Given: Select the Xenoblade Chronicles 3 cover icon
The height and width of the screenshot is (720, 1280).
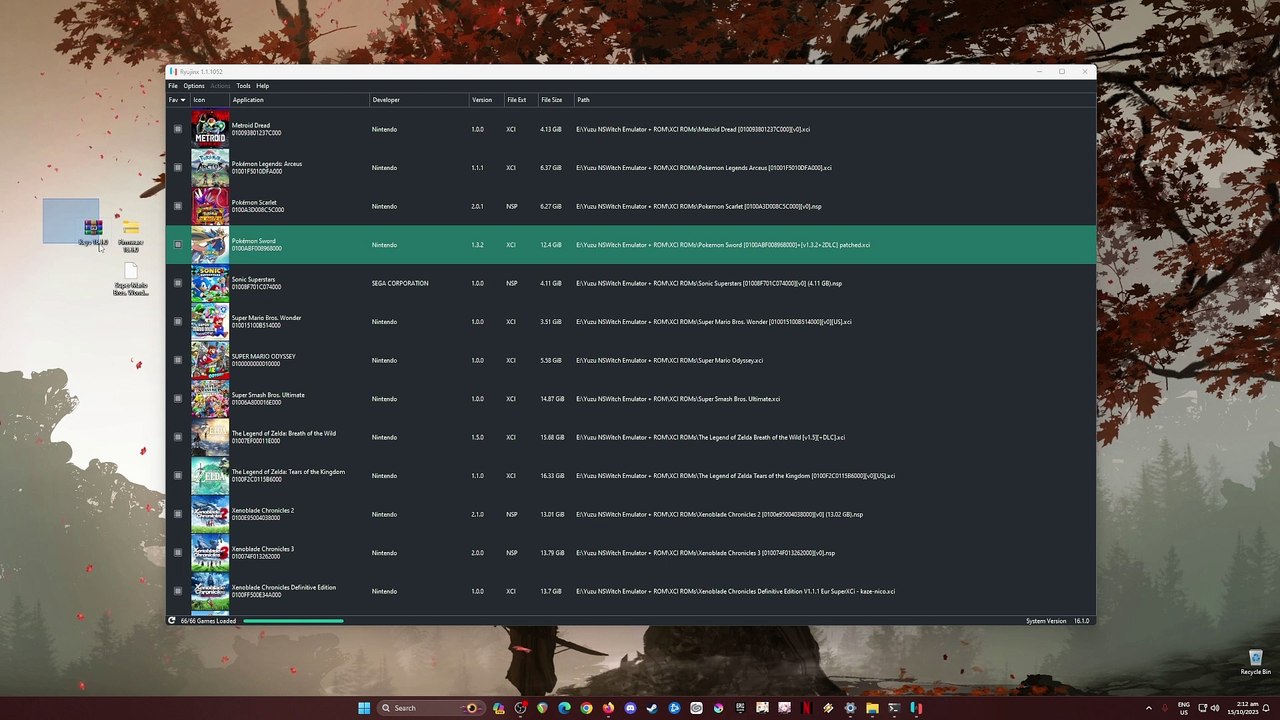Looking at the screenshot, I should pyautogui.click(x=210, y=553).
